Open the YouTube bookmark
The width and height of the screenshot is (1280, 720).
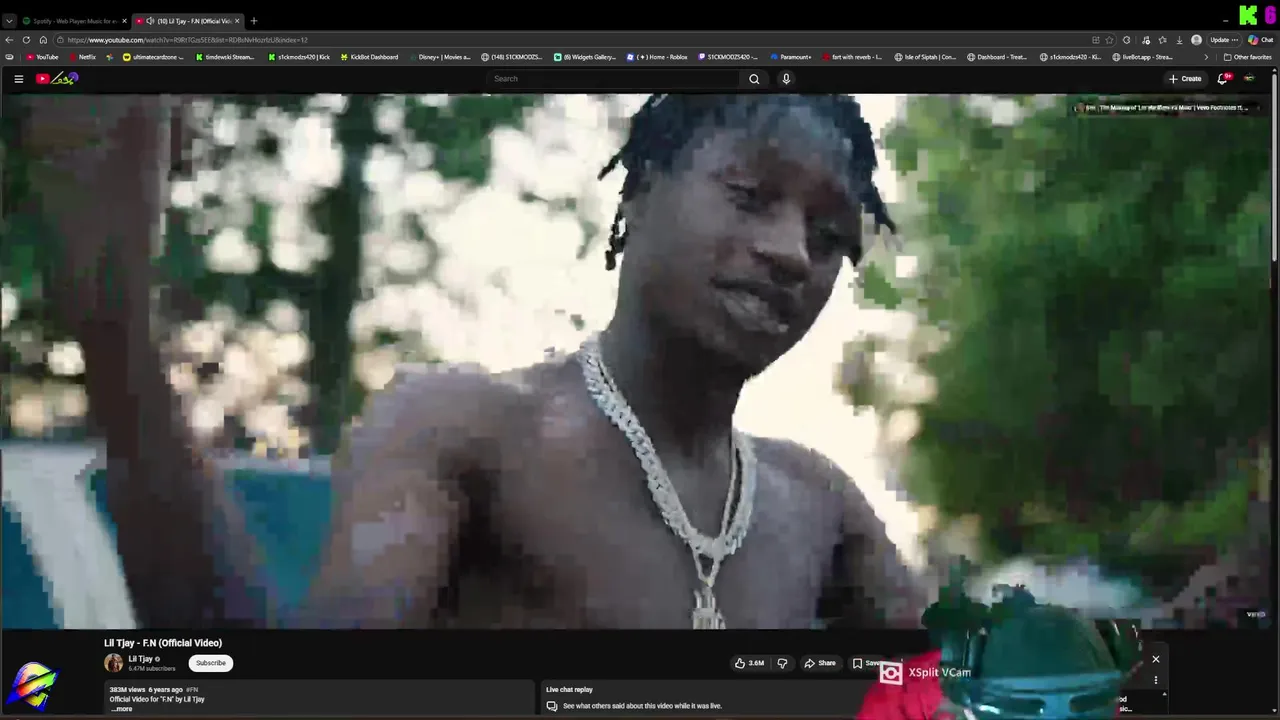point(42,57)
